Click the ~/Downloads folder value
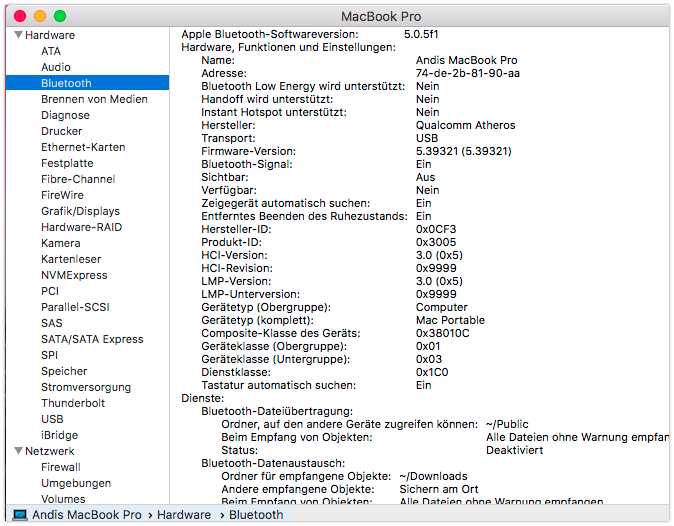 click(x=433, y=476)
